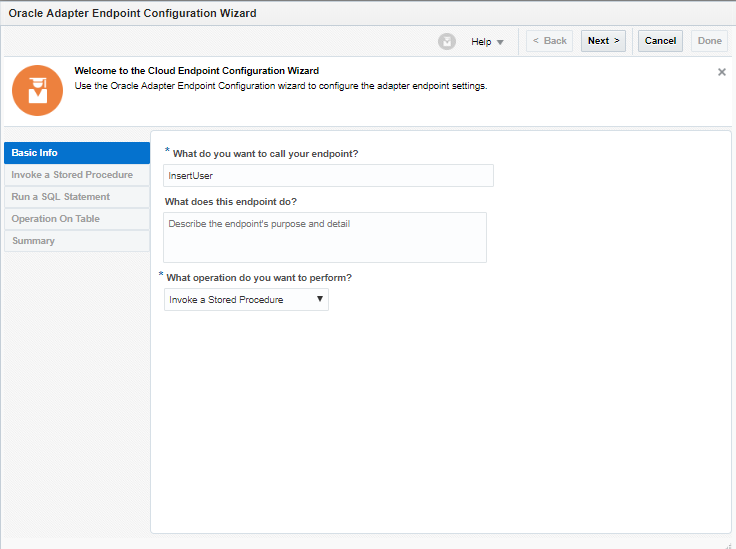Click the Welcome to the Cloud Endpoint heading
Screen dimensions: 736x549
pos(197,71)
